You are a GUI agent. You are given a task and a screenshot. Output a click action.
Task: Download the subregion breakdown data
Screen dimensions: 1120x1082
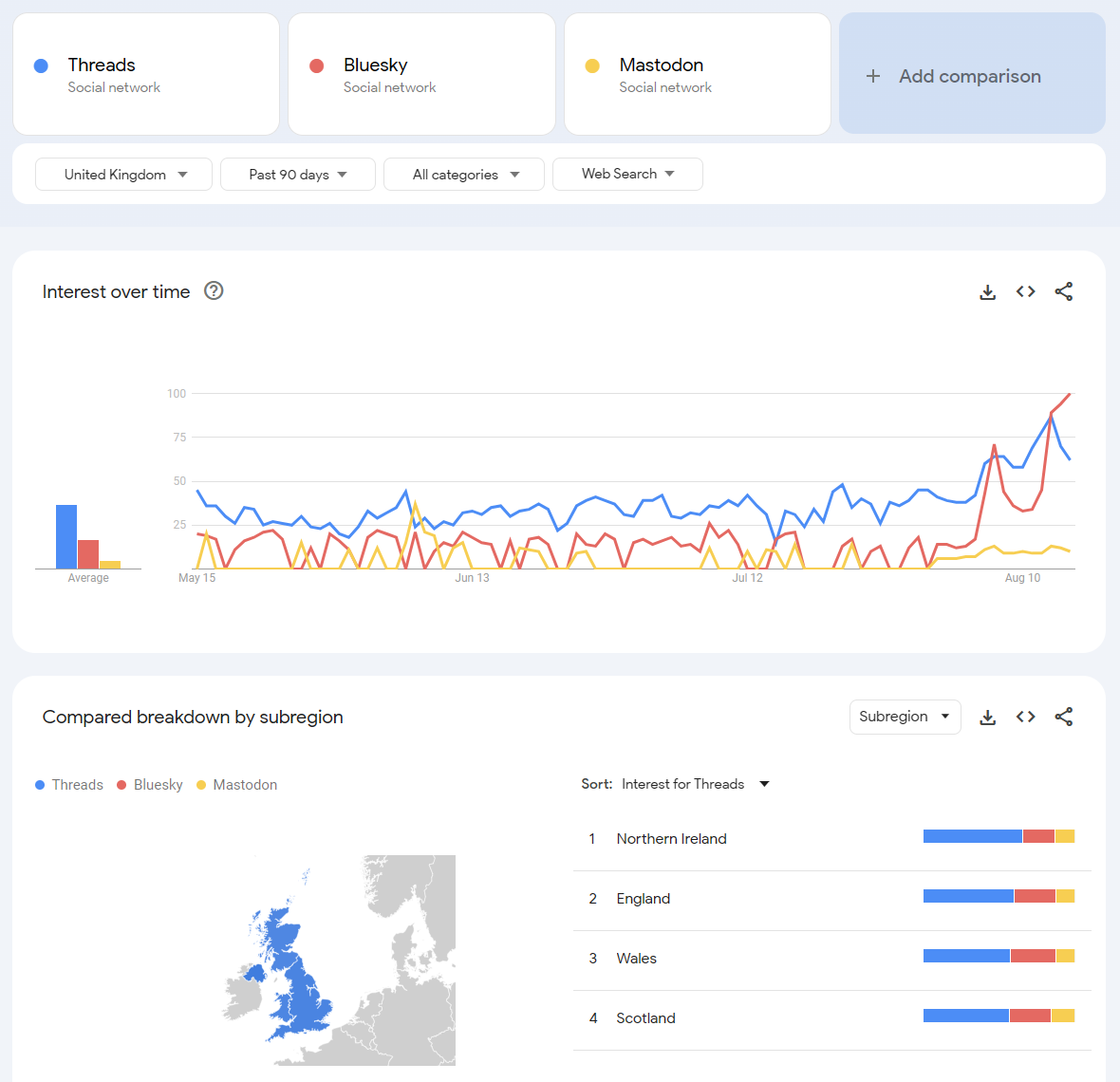pos(987,718)
